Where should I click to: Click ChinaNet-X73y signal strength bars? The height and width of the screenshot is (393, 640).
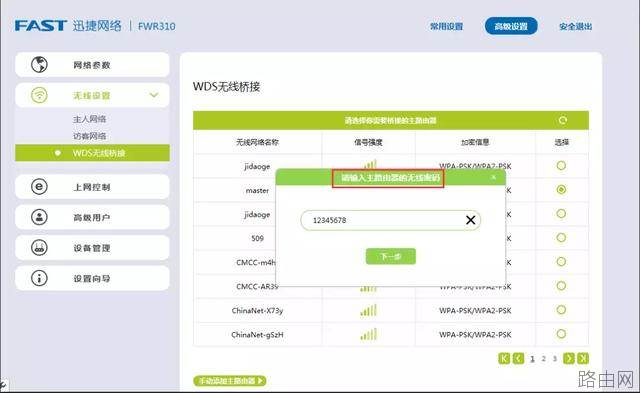[368, 311]
